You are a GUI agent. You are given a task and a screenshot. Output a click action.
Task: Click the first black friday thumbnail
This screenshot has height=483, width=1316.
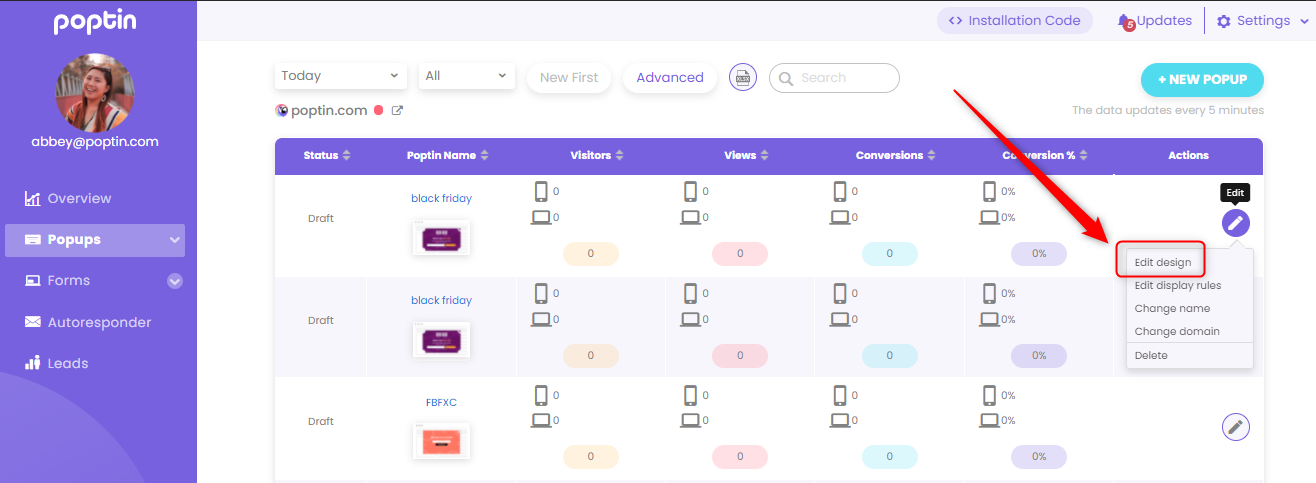click(x=441, y=238)
